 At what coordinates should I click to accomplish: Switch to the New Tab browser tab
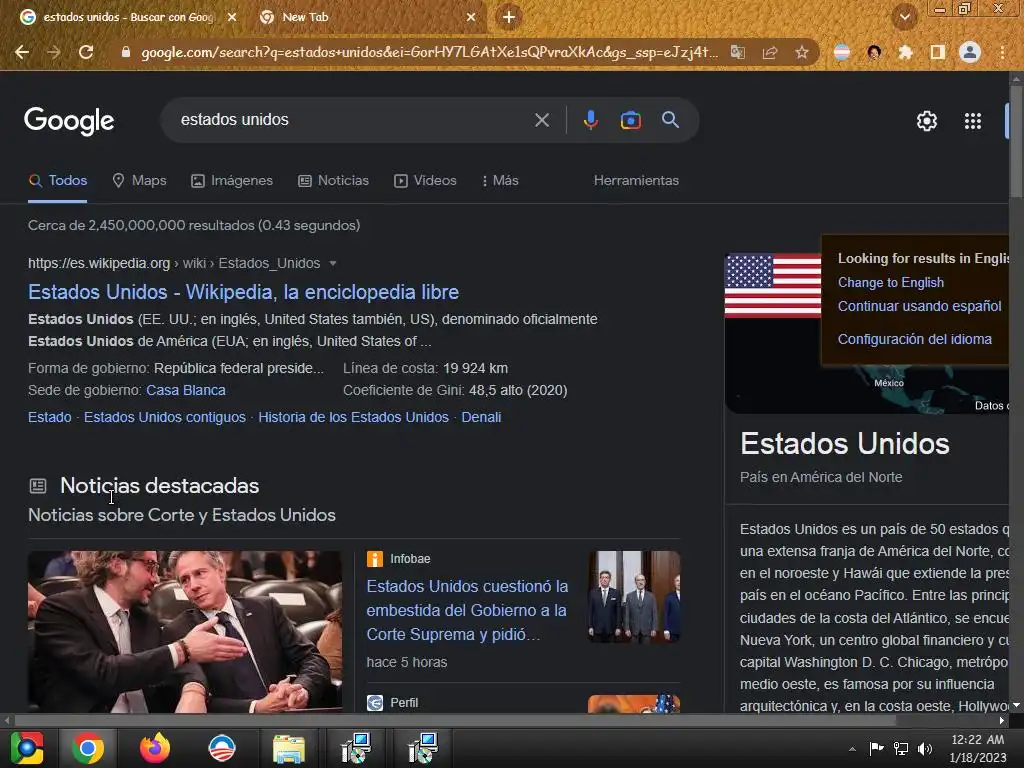pyautogui.click(x=366, y=17)
